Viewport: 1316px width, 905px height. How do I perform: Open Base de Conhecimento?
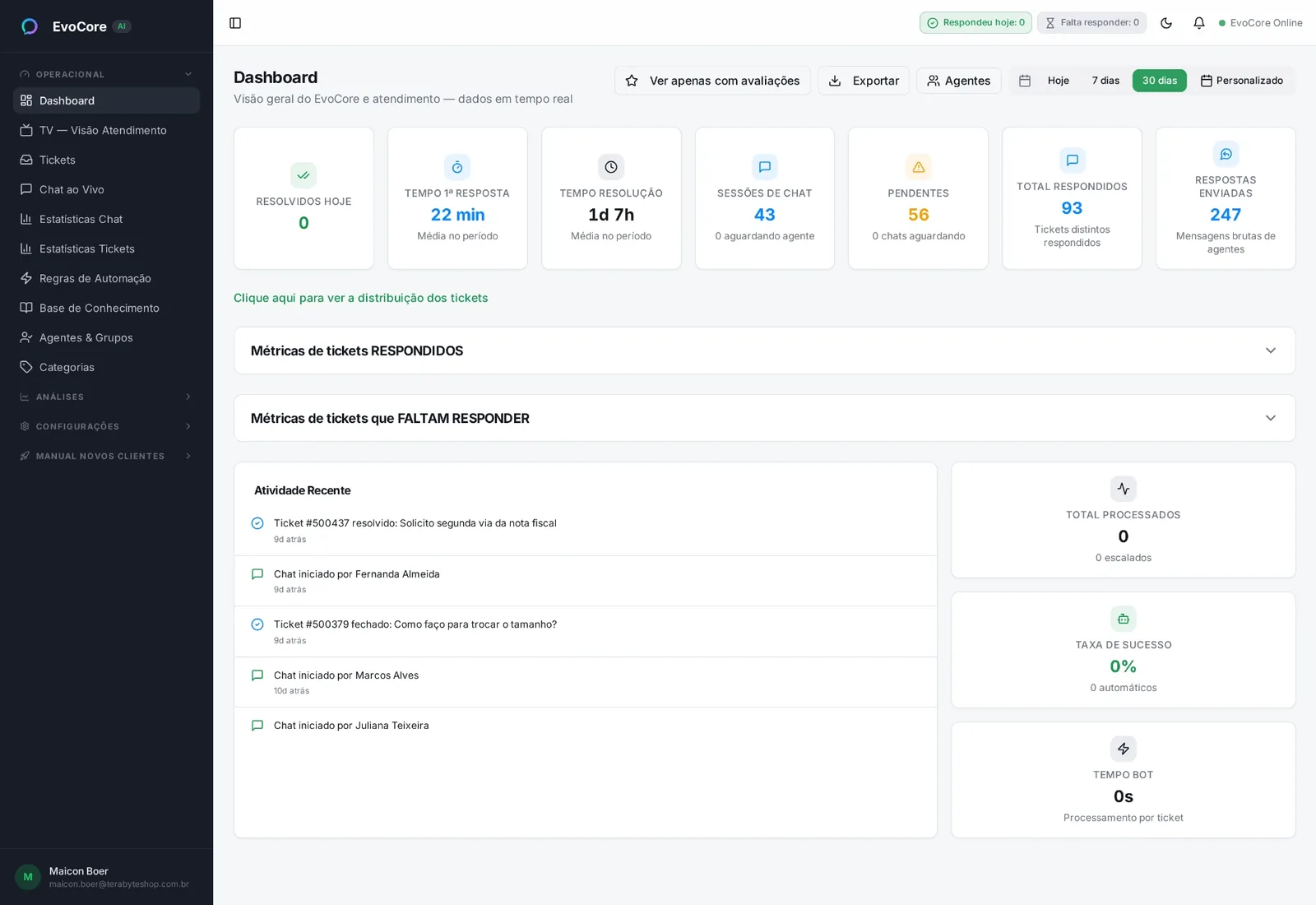pos(107,308)
